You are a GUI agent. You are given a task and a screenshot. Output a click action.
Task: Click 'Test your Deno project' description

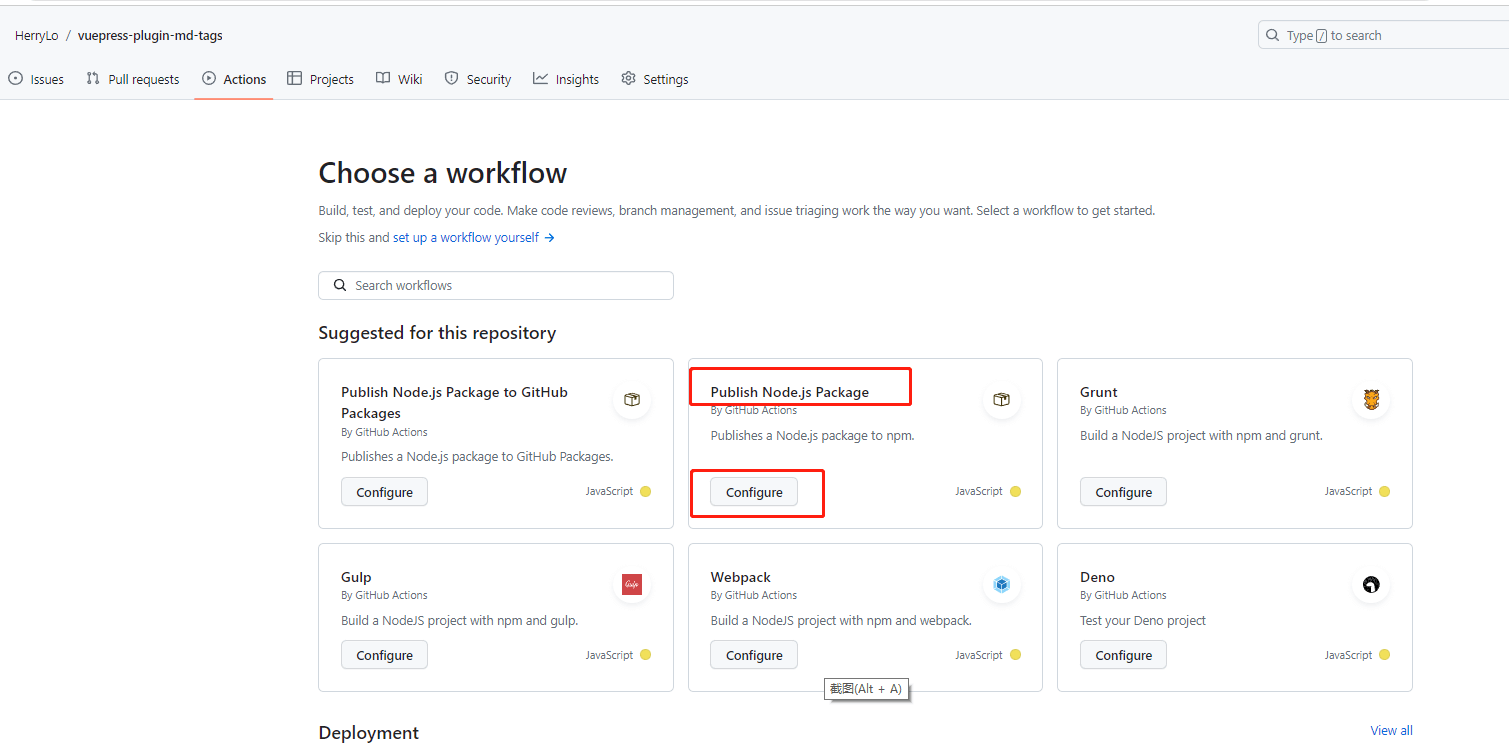point(1143,620)
